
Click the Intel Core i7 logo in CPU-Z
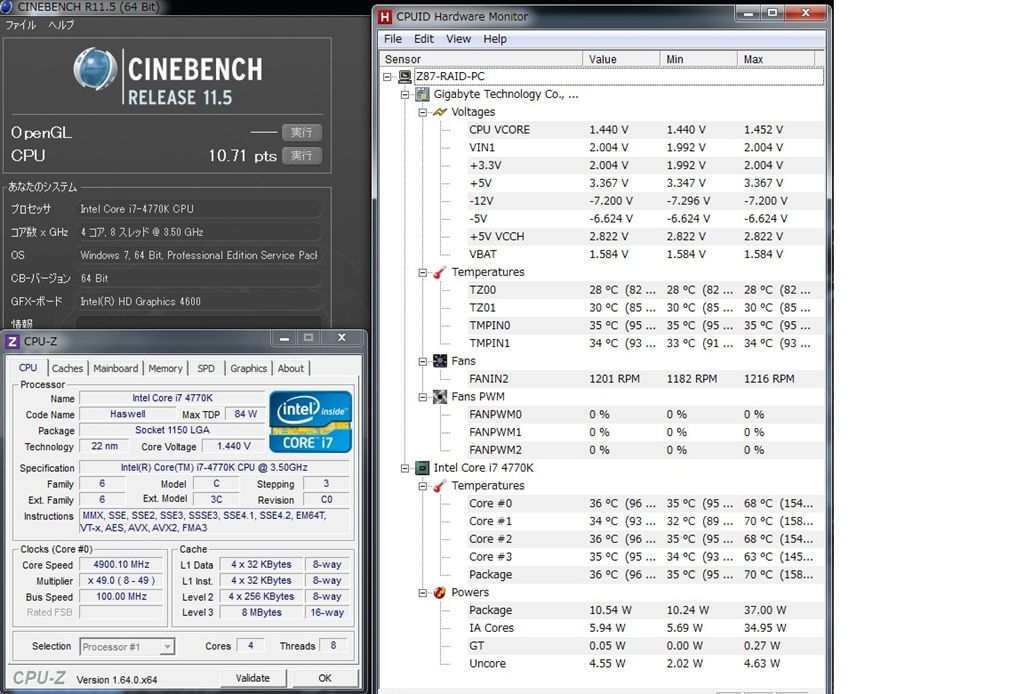tap(310, 421)
